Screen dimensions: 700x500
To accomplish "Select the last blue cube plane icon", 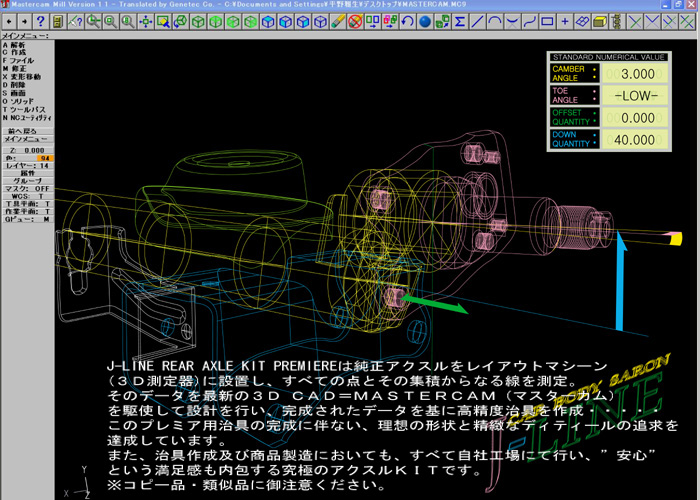I will (x=321, y=21).
